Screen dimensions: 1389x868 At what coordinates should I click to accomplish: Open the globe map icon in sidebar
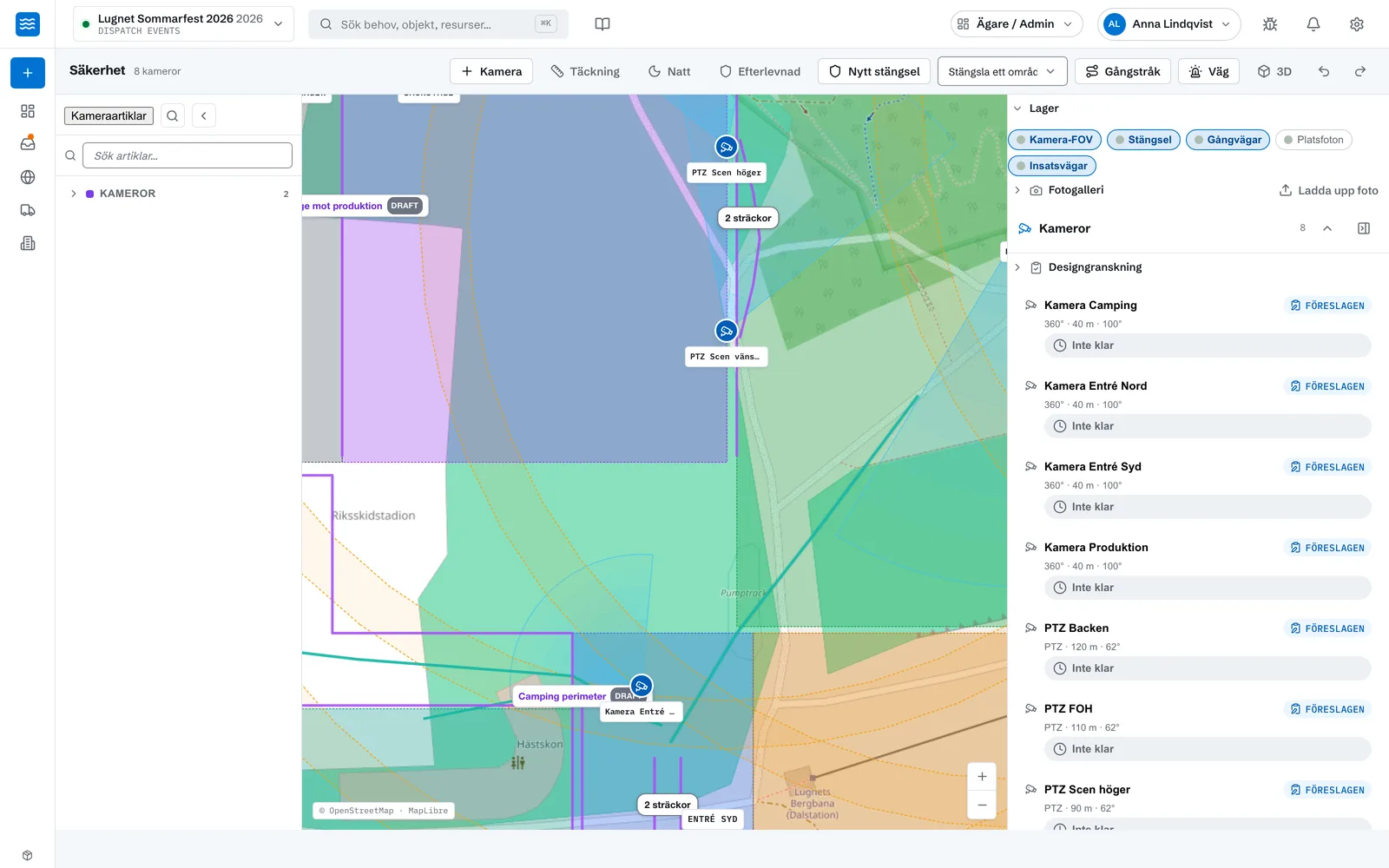[x=28, y=177]
